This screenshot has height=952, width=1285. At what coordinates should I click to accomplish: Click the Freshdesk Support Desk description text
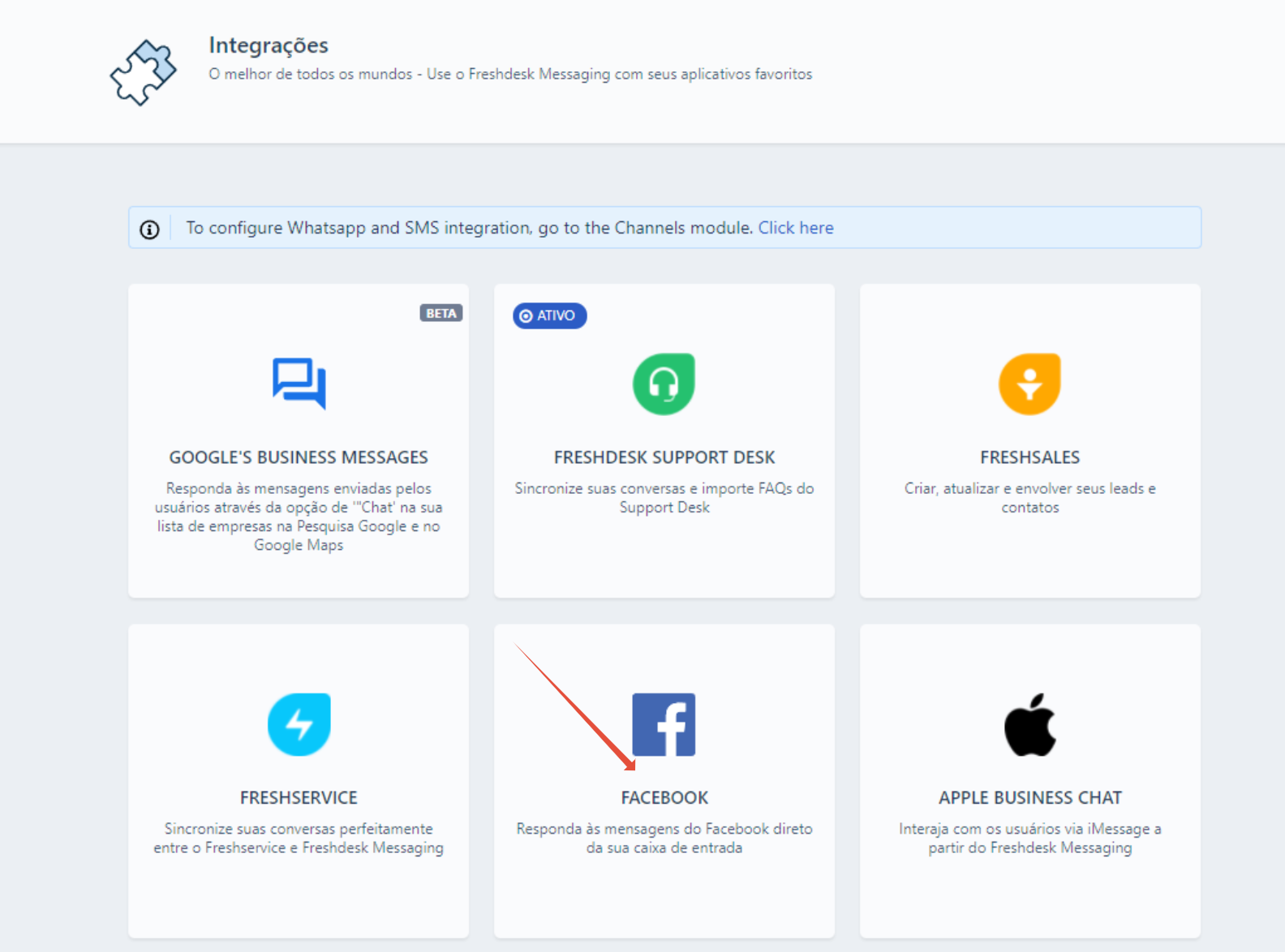pyautogui.click(x=664, y=498)
